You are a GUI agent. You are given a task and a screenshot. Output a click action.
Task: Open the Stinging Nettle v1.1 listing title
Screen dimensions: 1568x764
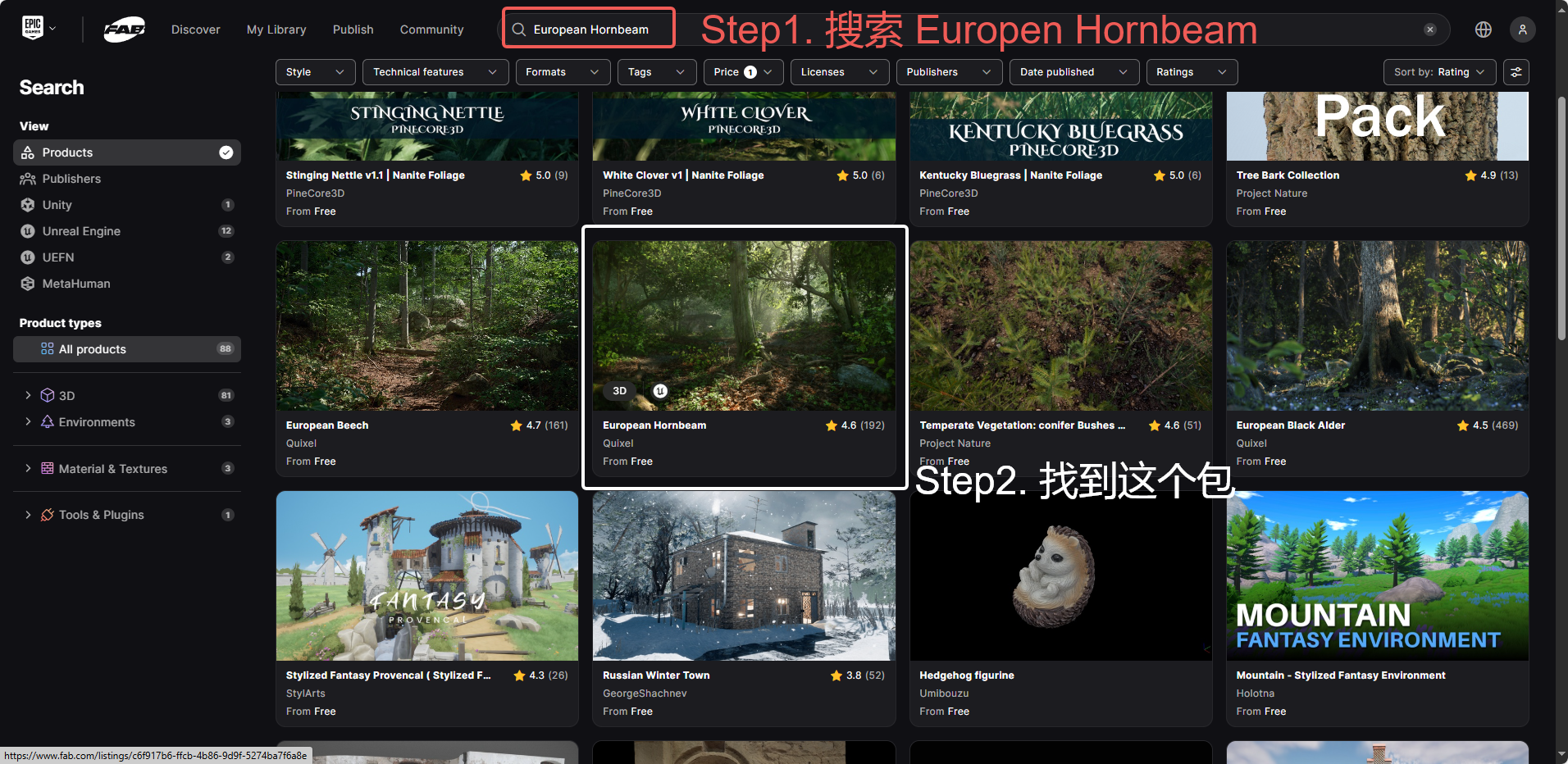pyautogui.click(x=376, y=175)
